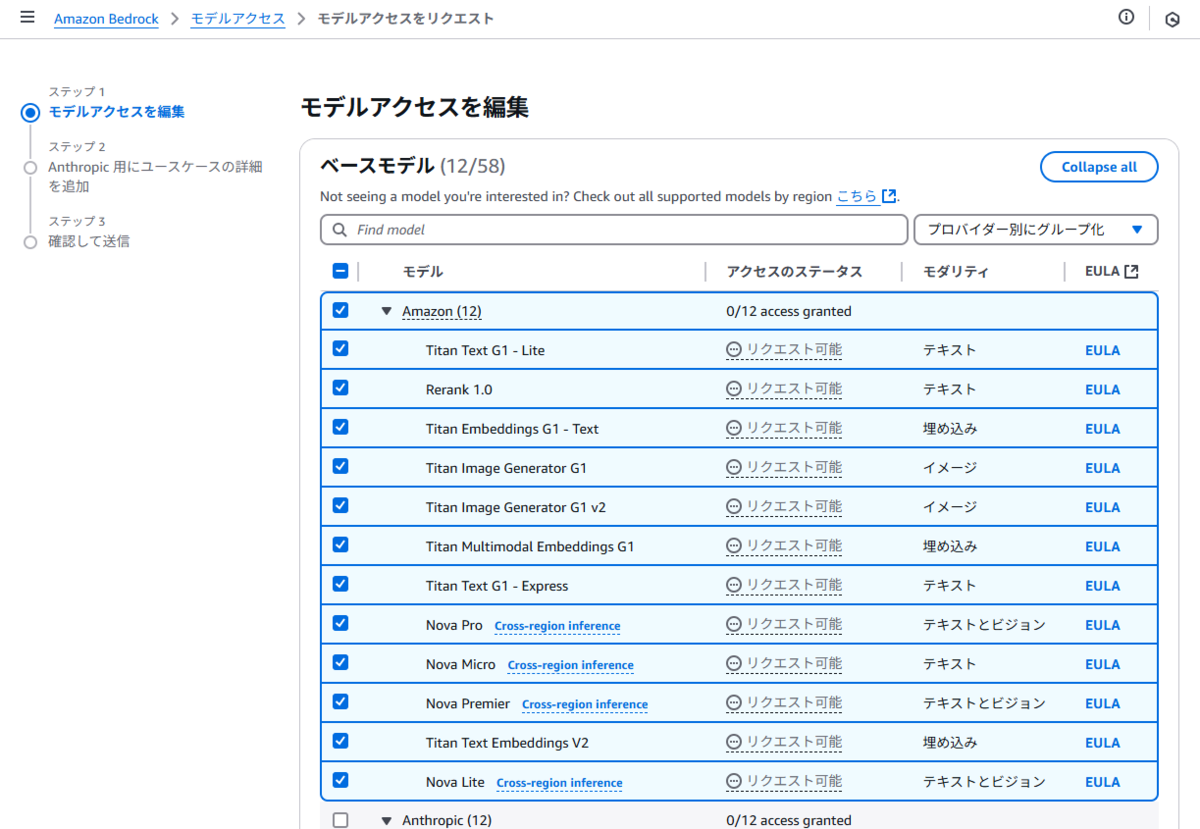1200x829 pixels.
Task: Open Cross-region inference link for Nova Micro
Action: click(570, 665)
